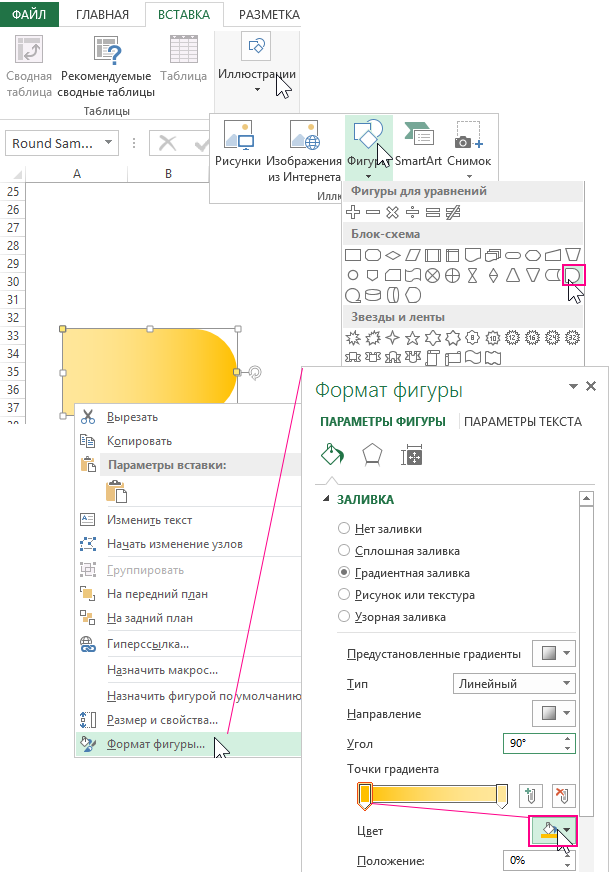Click the Угол 90° input field

coord(532,744)
